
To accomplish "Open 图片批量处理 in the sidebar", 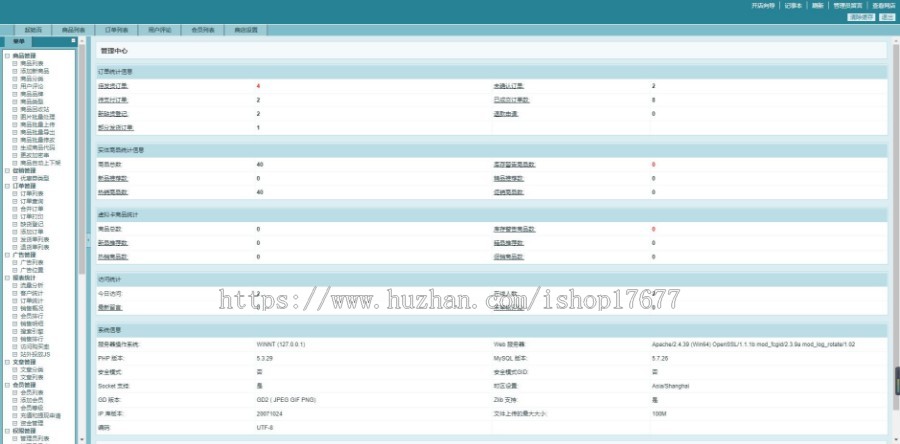I will 38,117.
